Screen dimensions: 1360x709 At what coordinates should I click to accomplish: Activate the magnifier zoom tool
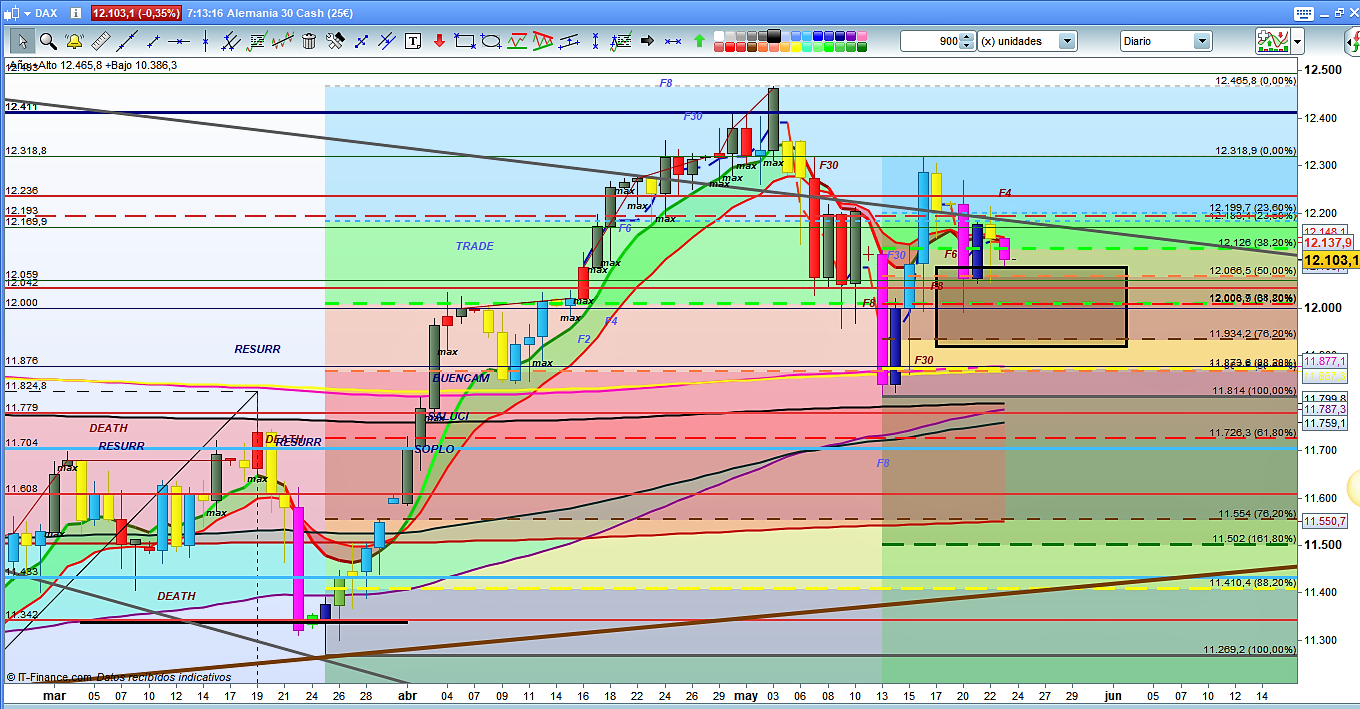[48, 41]
